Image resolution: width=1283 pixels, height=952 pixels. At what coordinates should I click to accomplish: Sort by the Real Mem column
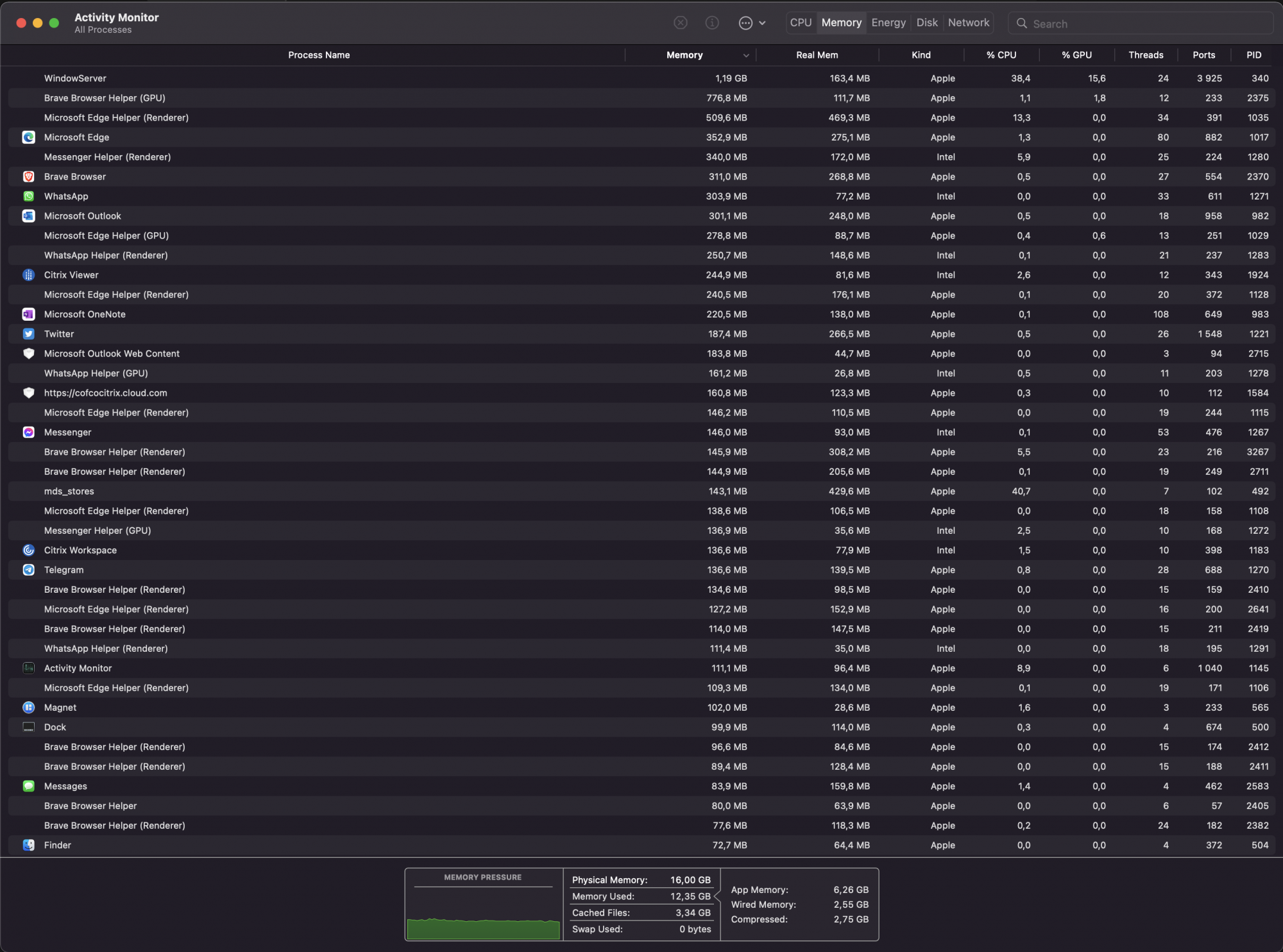click(817, 55)
